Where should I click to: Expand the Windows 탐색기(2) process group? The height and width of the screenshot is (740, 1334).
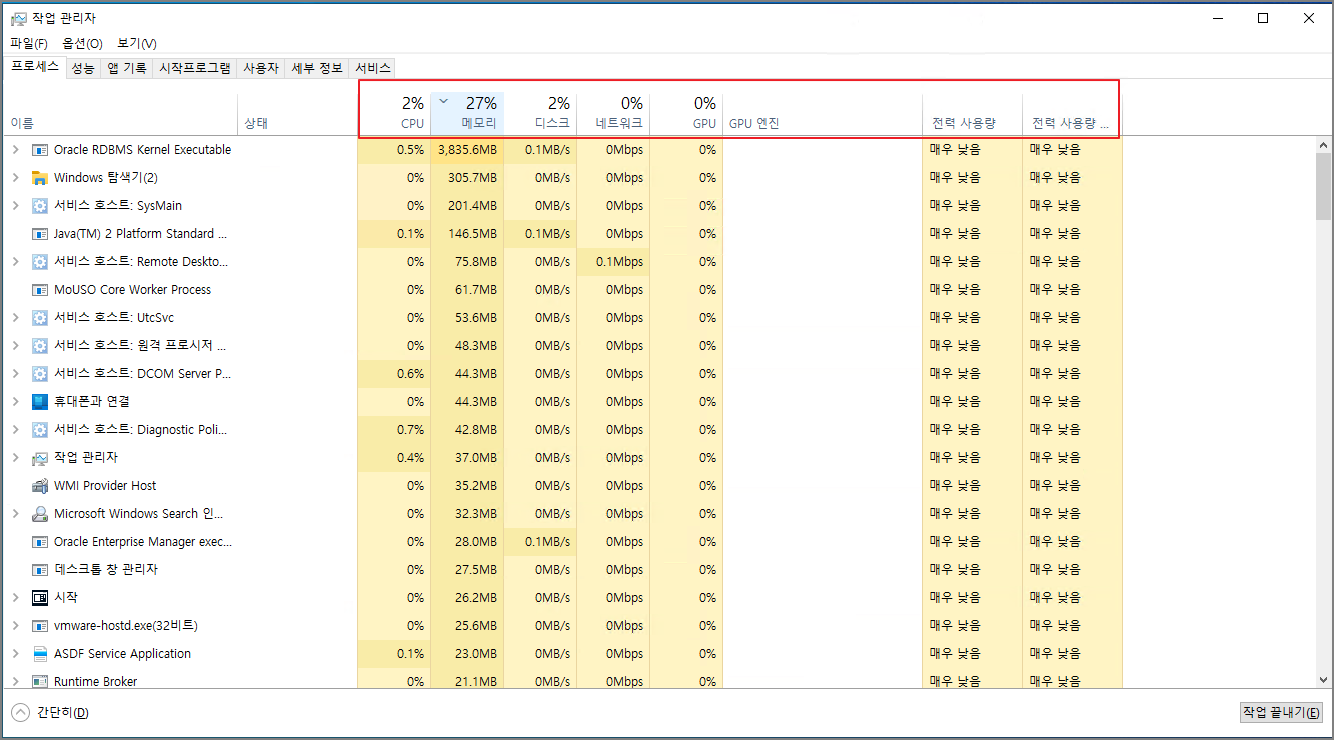[15, 178]
